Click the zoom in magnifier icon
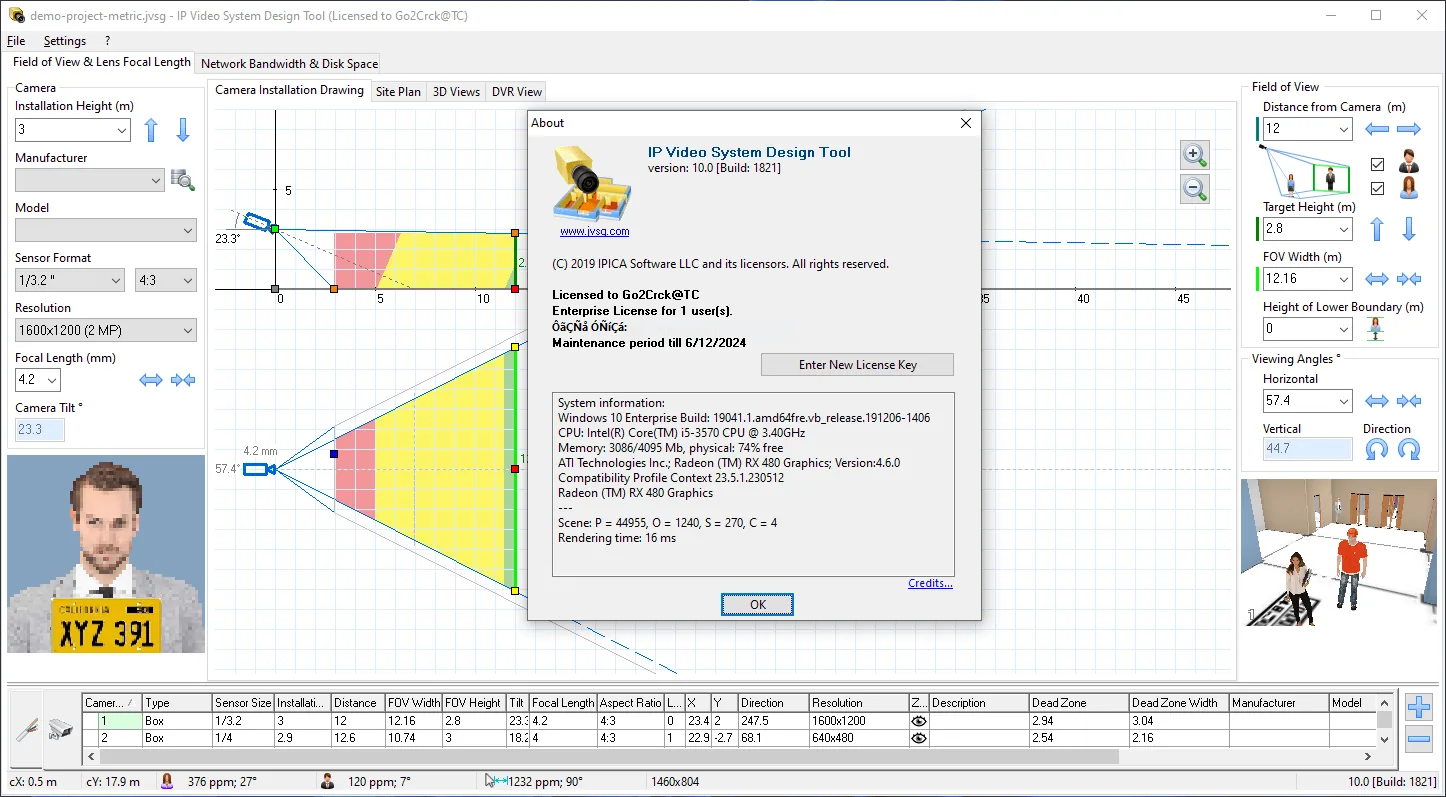This screenshot has width=1446, height=797. click(1195, 154)
